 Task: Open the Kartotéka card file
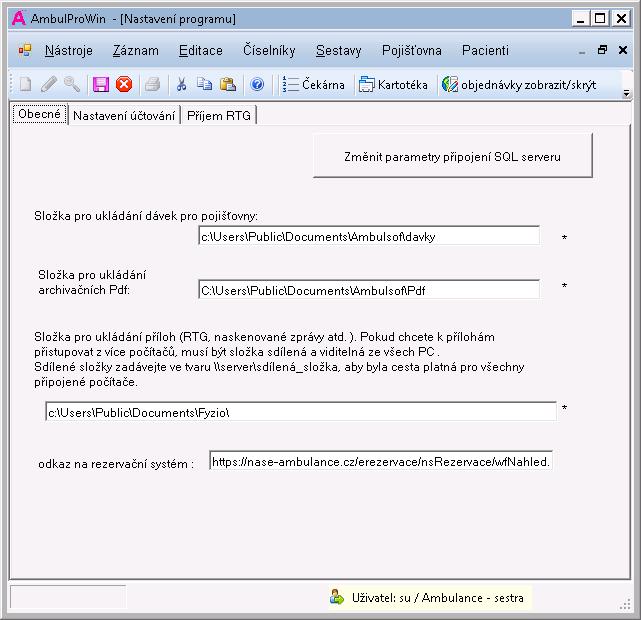pyautogui.click(x=393, y=85)
